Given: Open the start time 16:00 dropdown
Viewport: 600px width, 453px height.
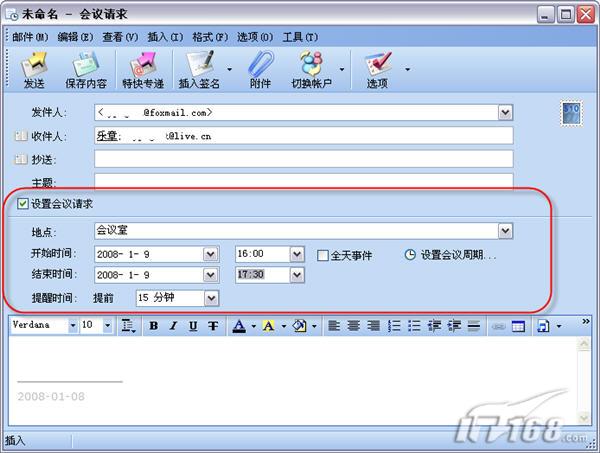Looking at the screenshot, I should (296, 254).
